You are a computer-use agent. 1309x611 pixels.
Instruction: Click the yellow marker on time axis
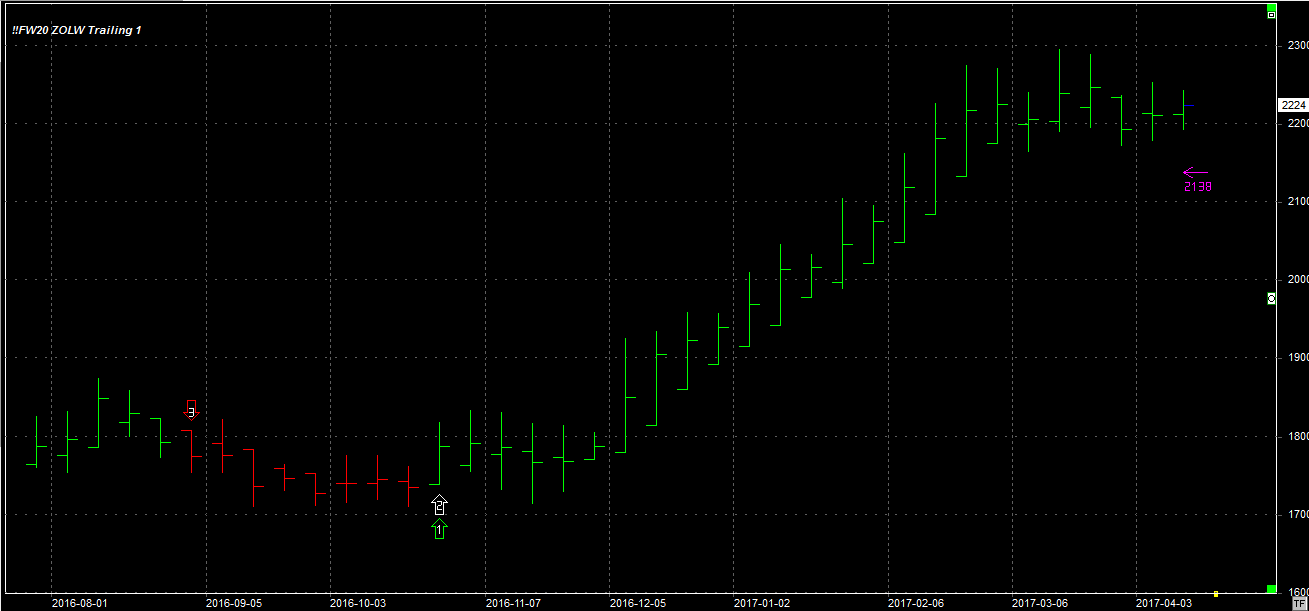tap(1216, 594)
